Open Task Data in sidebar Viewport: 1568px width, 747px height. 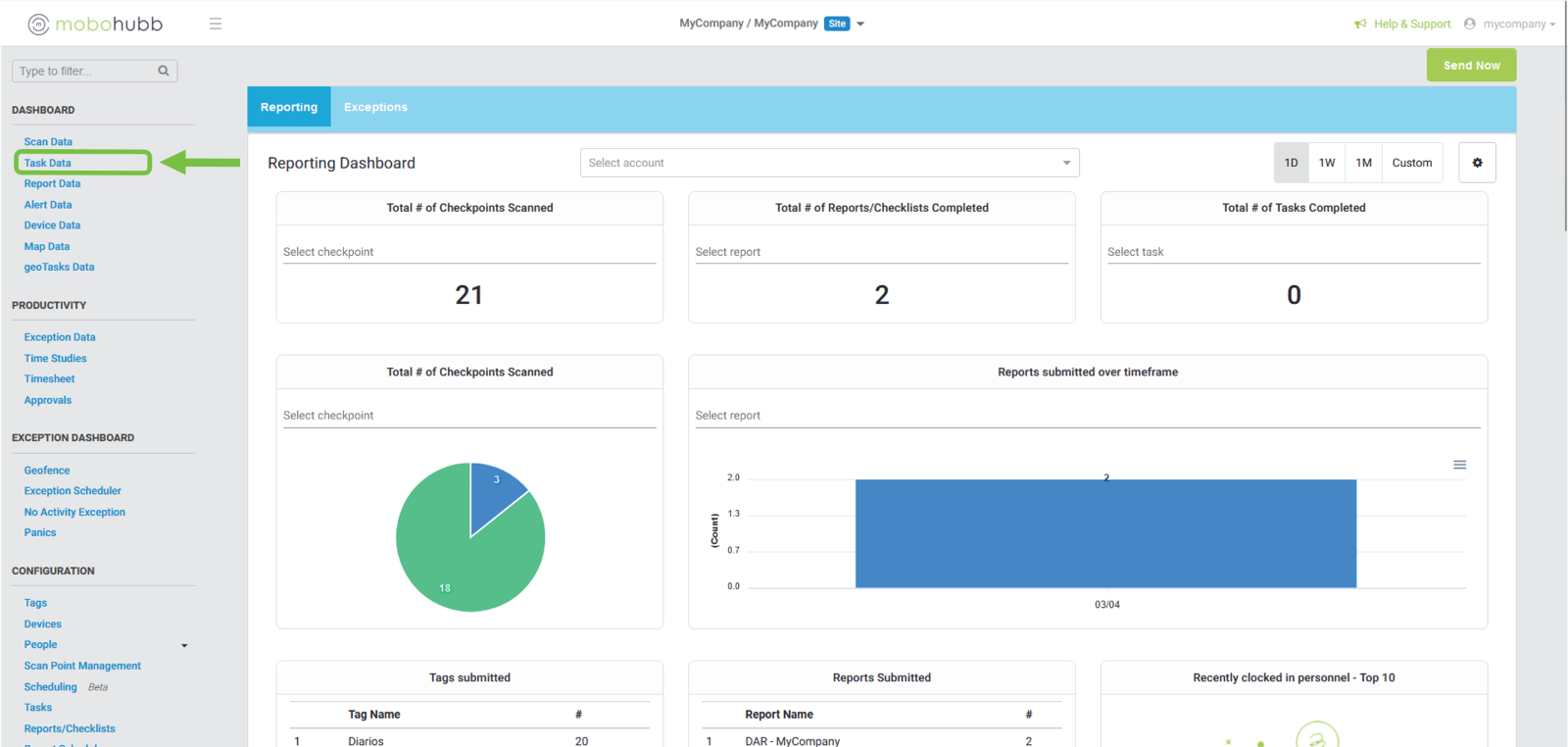pyautogui.click(x=48, y=163)
